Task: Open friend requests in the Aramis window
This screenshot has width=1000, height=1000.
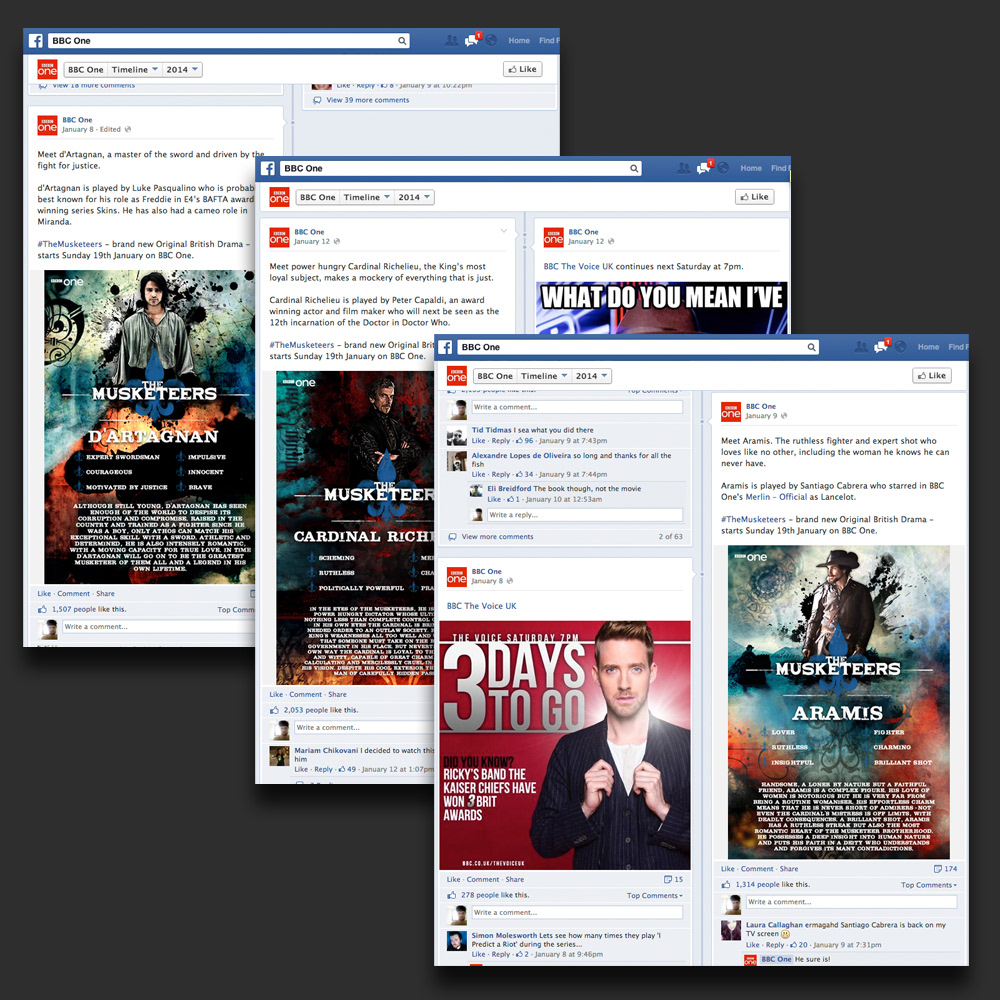Action: 861,346
